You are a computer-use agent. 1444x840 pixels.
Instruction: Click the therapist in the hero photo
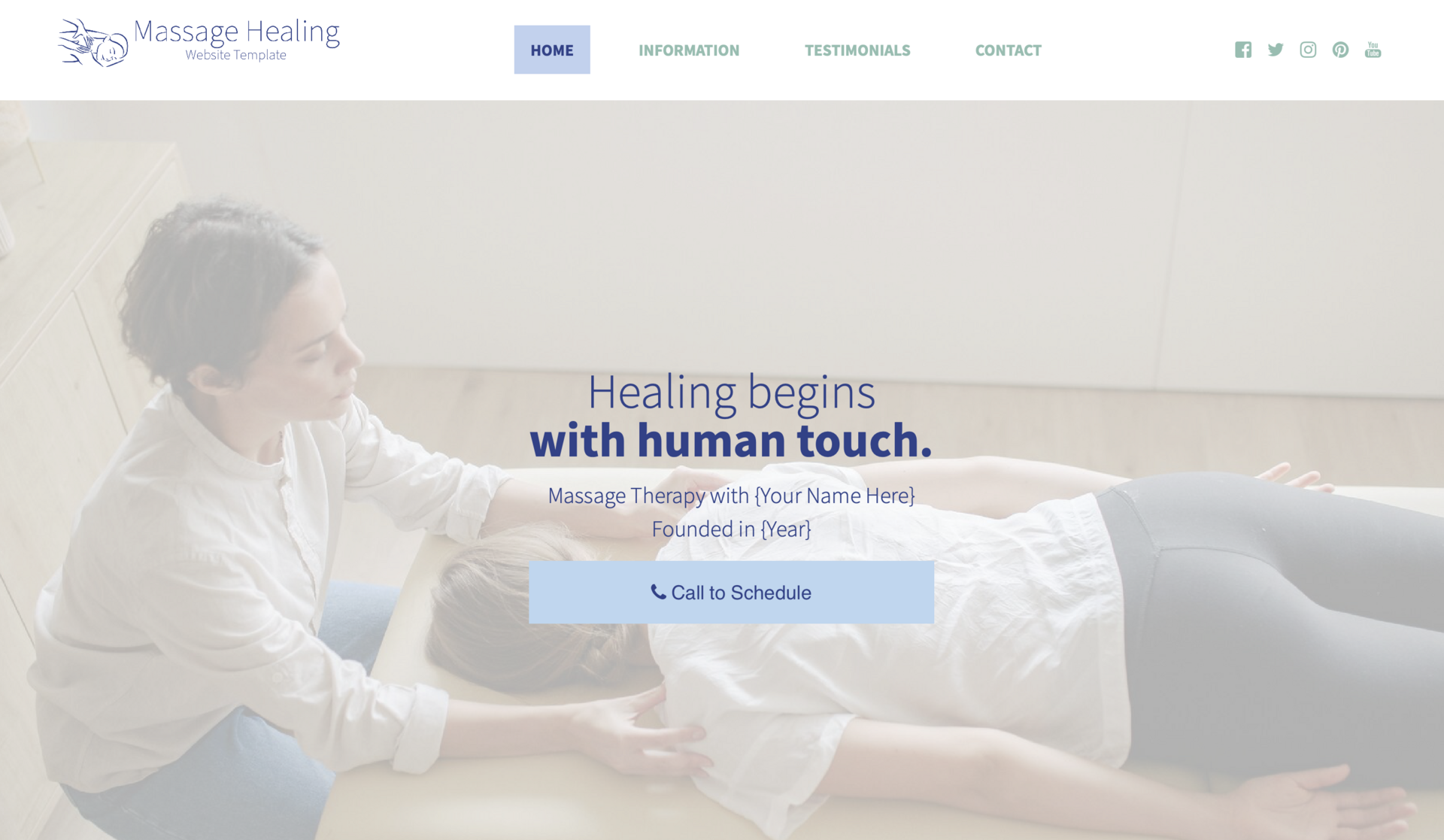click(x=226, y=489)
